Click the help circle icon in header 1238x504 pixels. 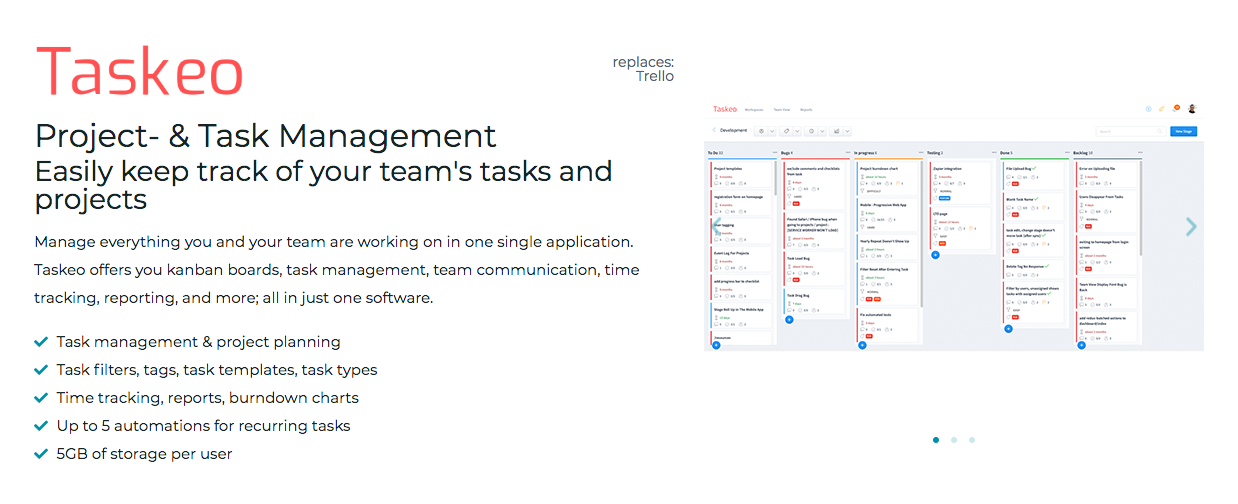(x=1148, y=109)
